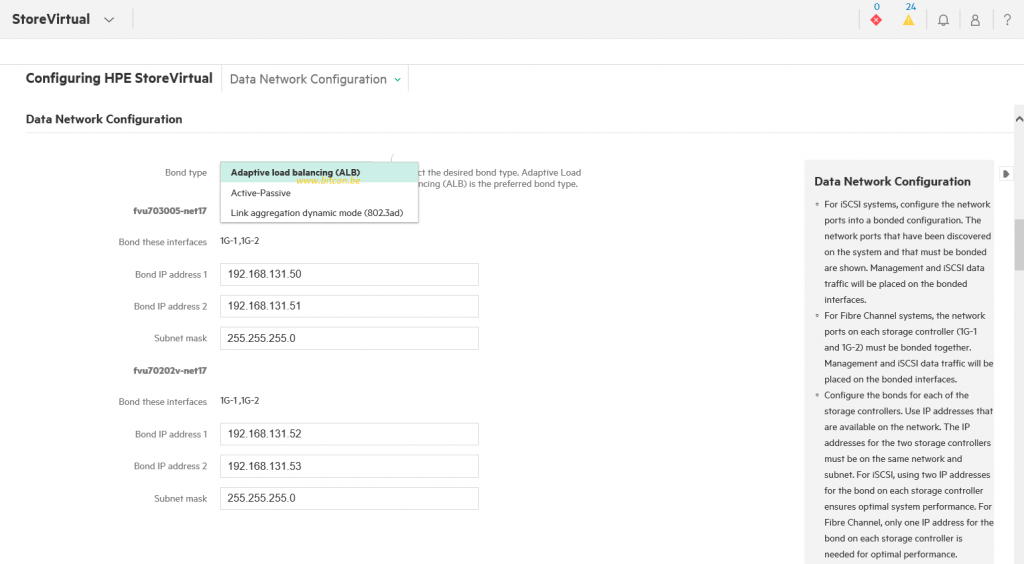Edit second controller's Subnet mask field

click(349, 498)
